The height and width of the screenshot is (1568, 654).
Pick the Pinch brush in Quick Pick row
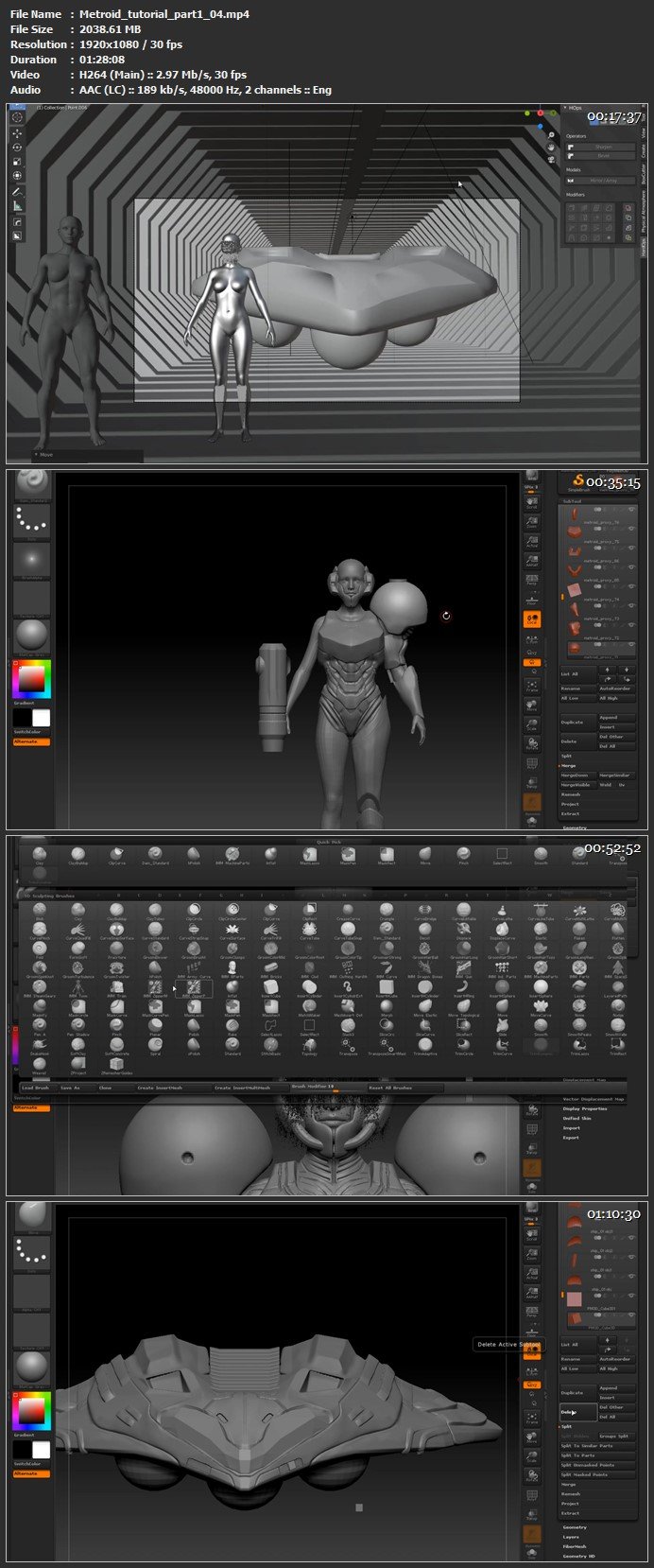coord(463,855)
